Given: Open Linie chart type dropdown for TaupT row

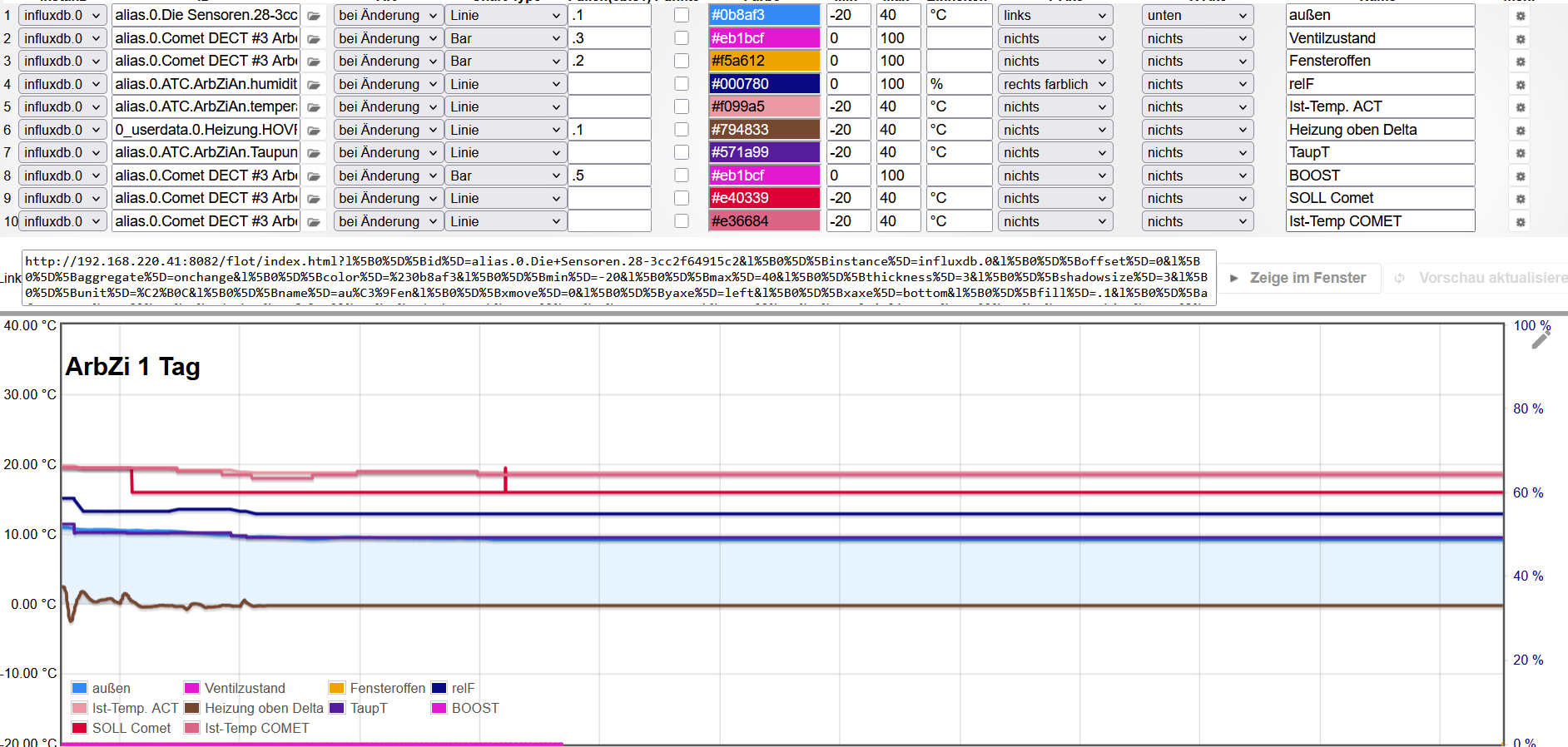Looking at the screenshot, I should [x=505, y=152].
